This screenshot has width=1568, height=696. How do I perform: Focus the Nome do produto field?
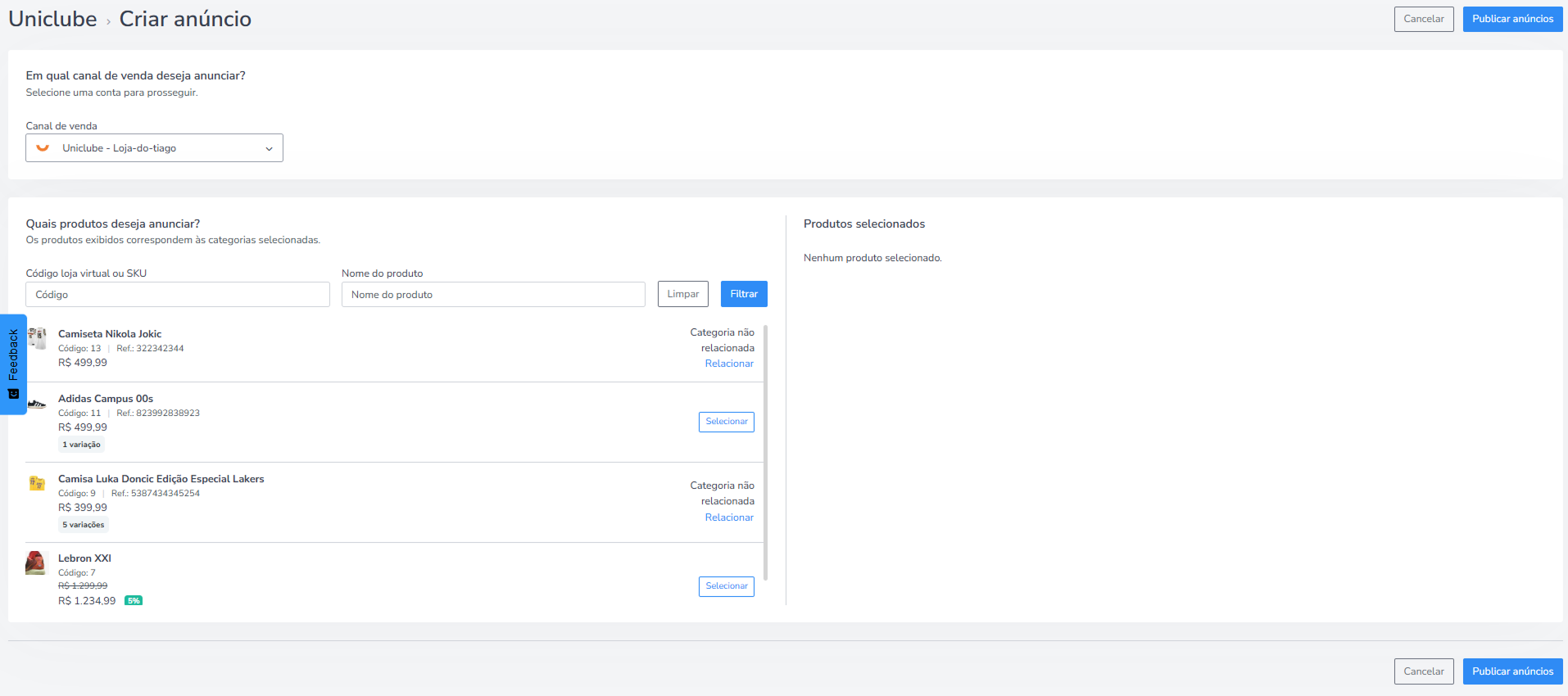493,295
